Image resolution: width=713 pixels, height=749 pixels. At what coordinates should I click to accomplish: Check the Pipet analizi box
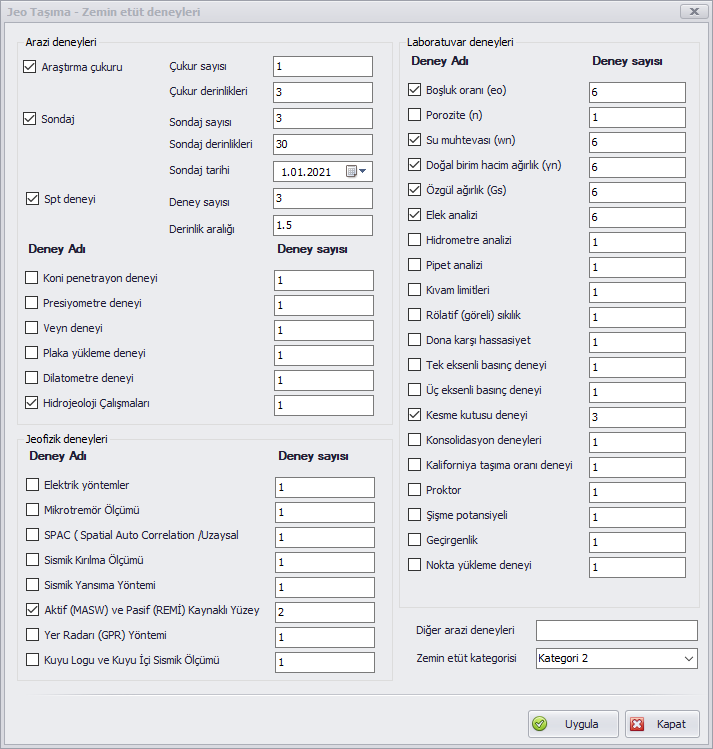pos(415,265)
